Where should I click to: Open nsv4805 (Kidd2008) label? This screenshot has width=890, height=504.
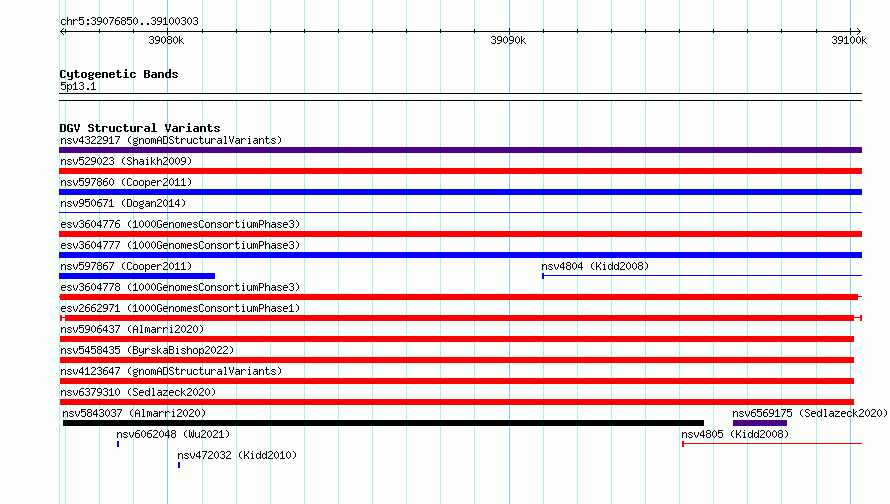tap(735, 434)
